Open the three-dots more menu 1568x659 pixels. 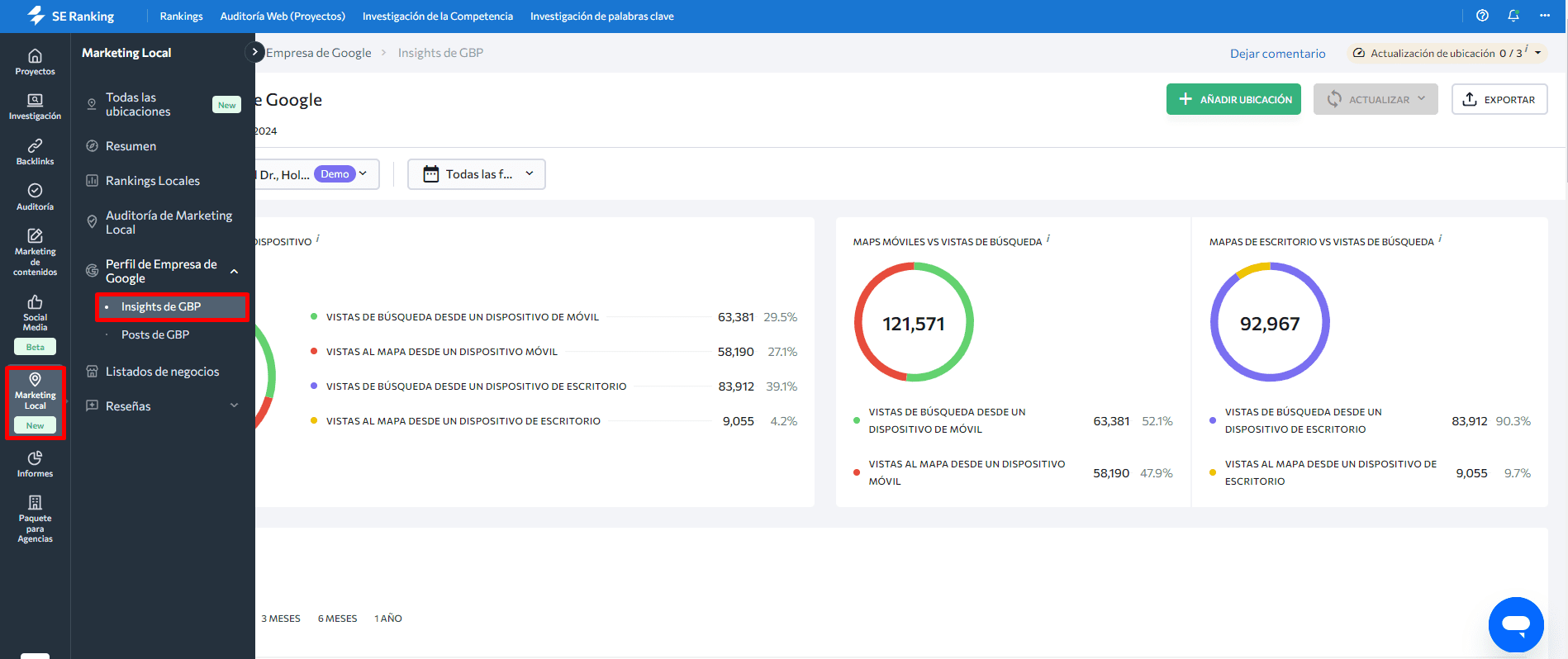coord(1545,16)
